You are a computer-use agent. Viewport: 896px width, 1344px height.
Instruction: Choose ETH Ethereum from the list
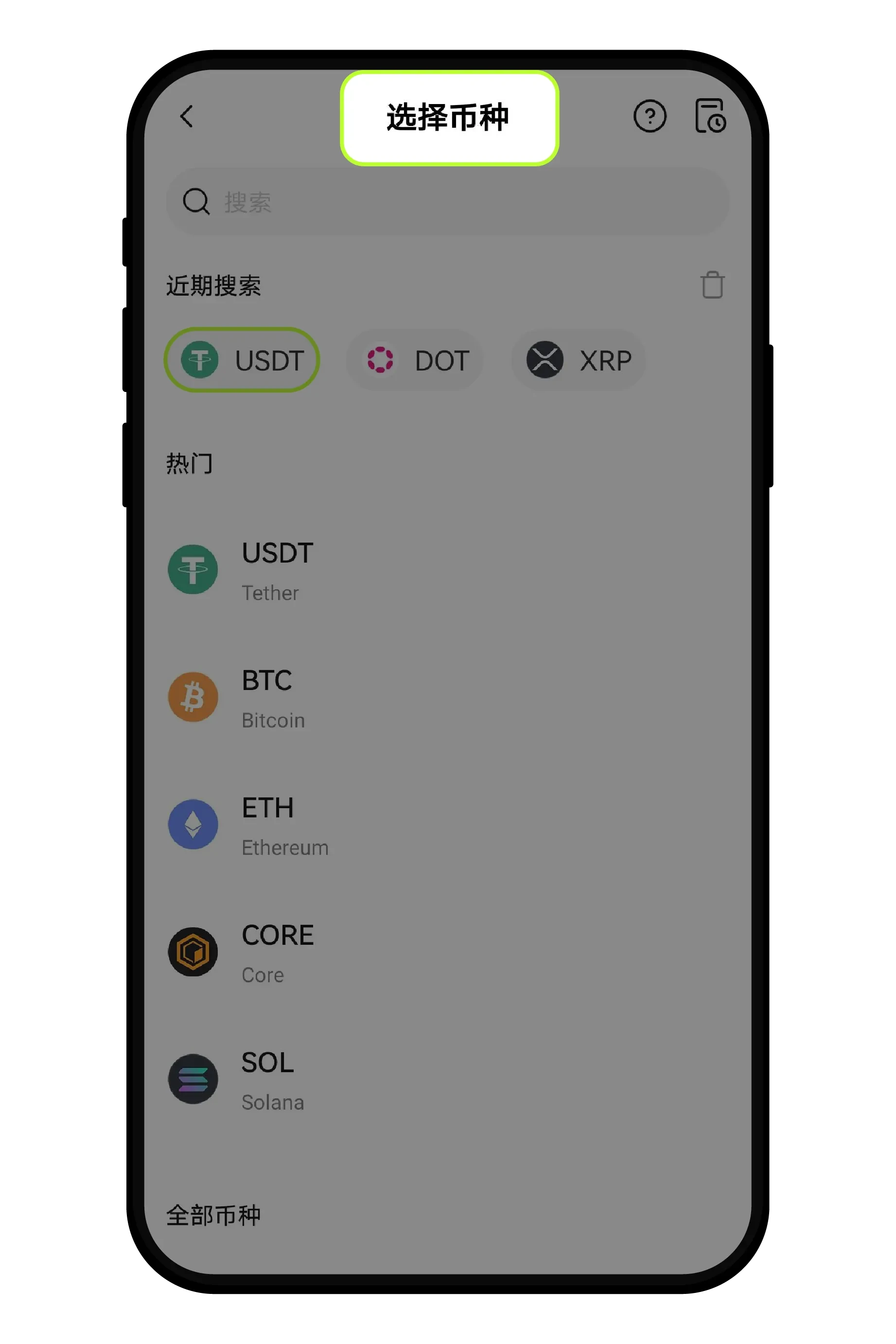pyautogui.click(x=447, y=825)
